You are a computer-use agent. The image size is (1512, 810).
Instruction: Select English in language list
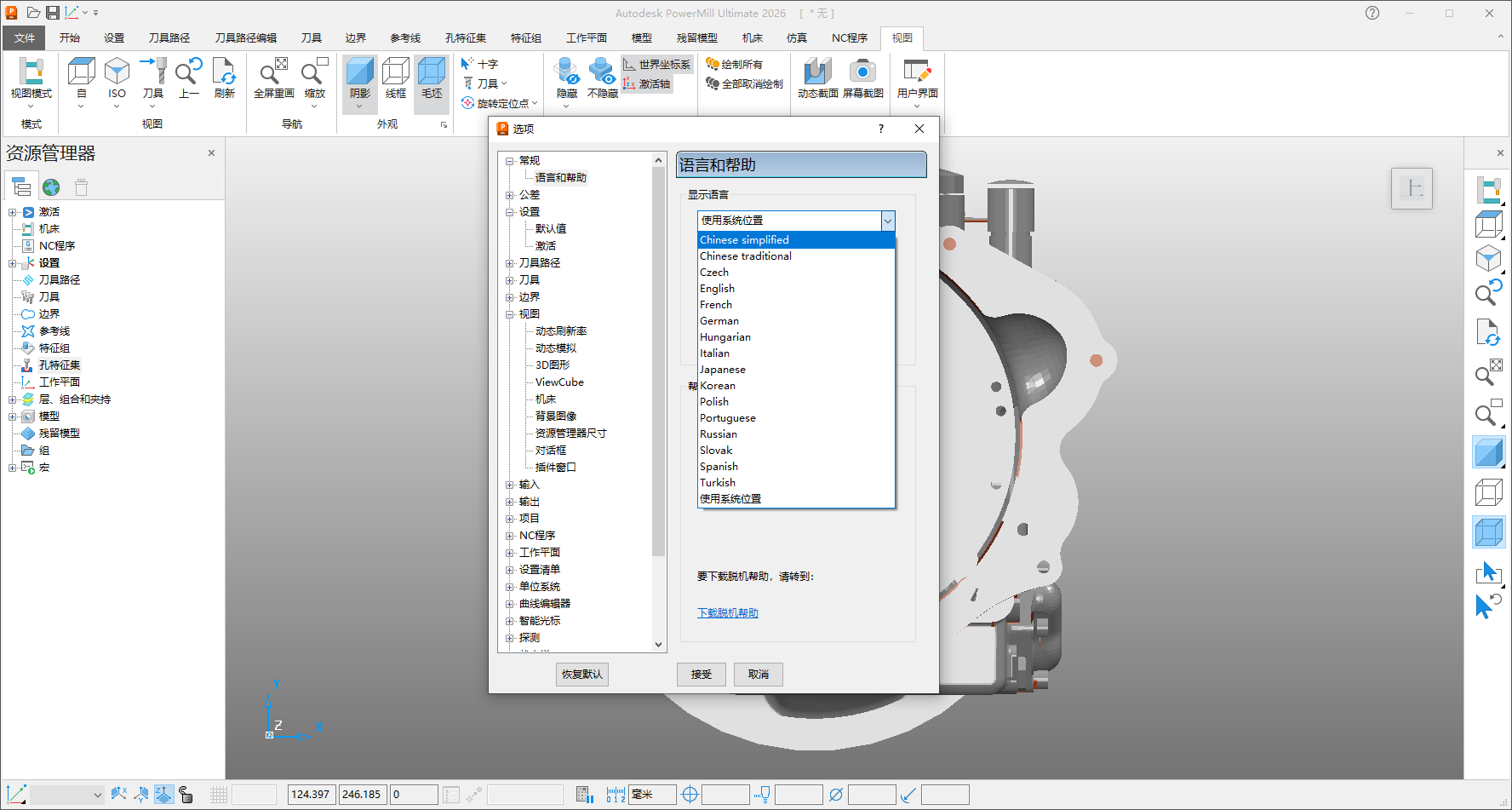[x=796, y=288]
